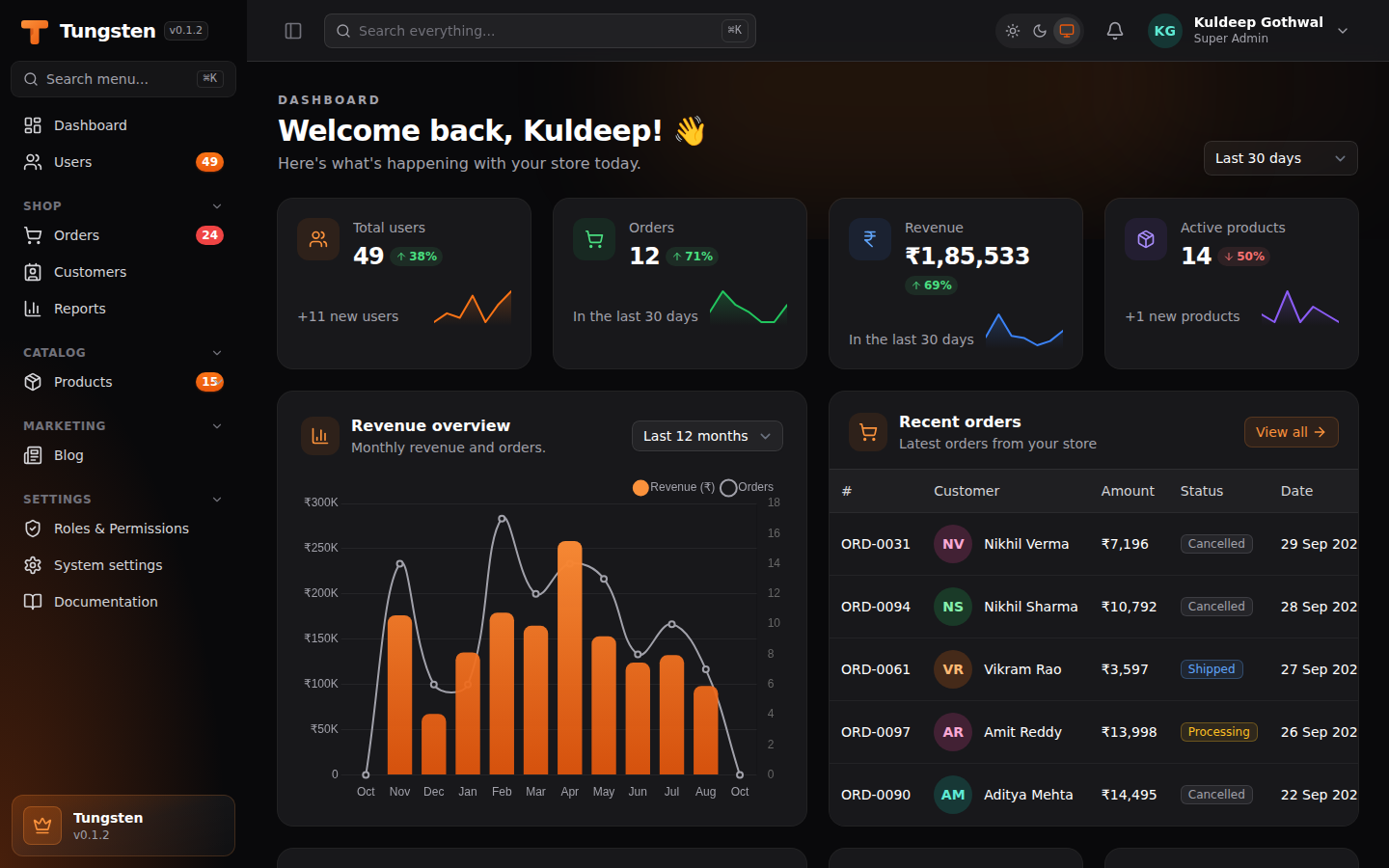Open System settings in sidebar

123,565
